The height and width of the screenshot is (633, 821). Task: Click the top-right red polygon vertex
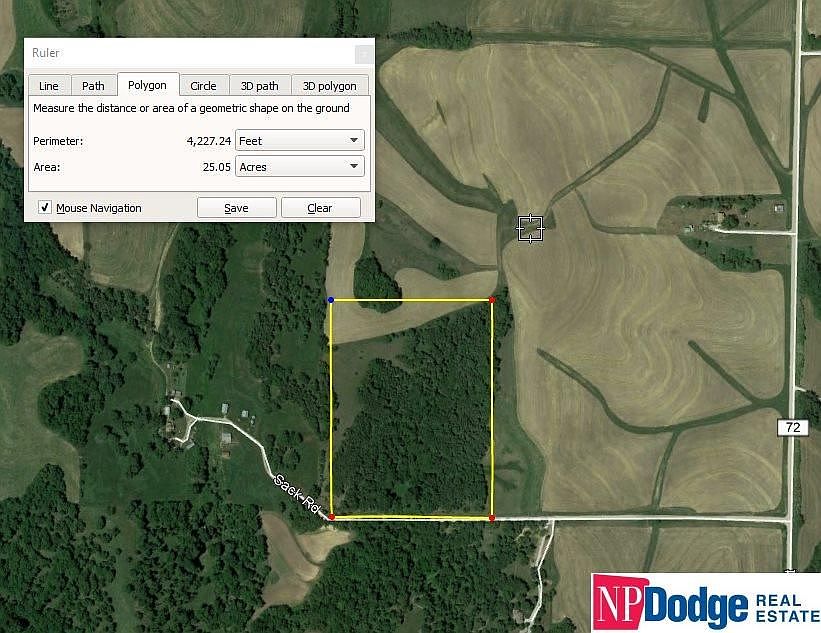pyautogui.click(x=492, y=299)
